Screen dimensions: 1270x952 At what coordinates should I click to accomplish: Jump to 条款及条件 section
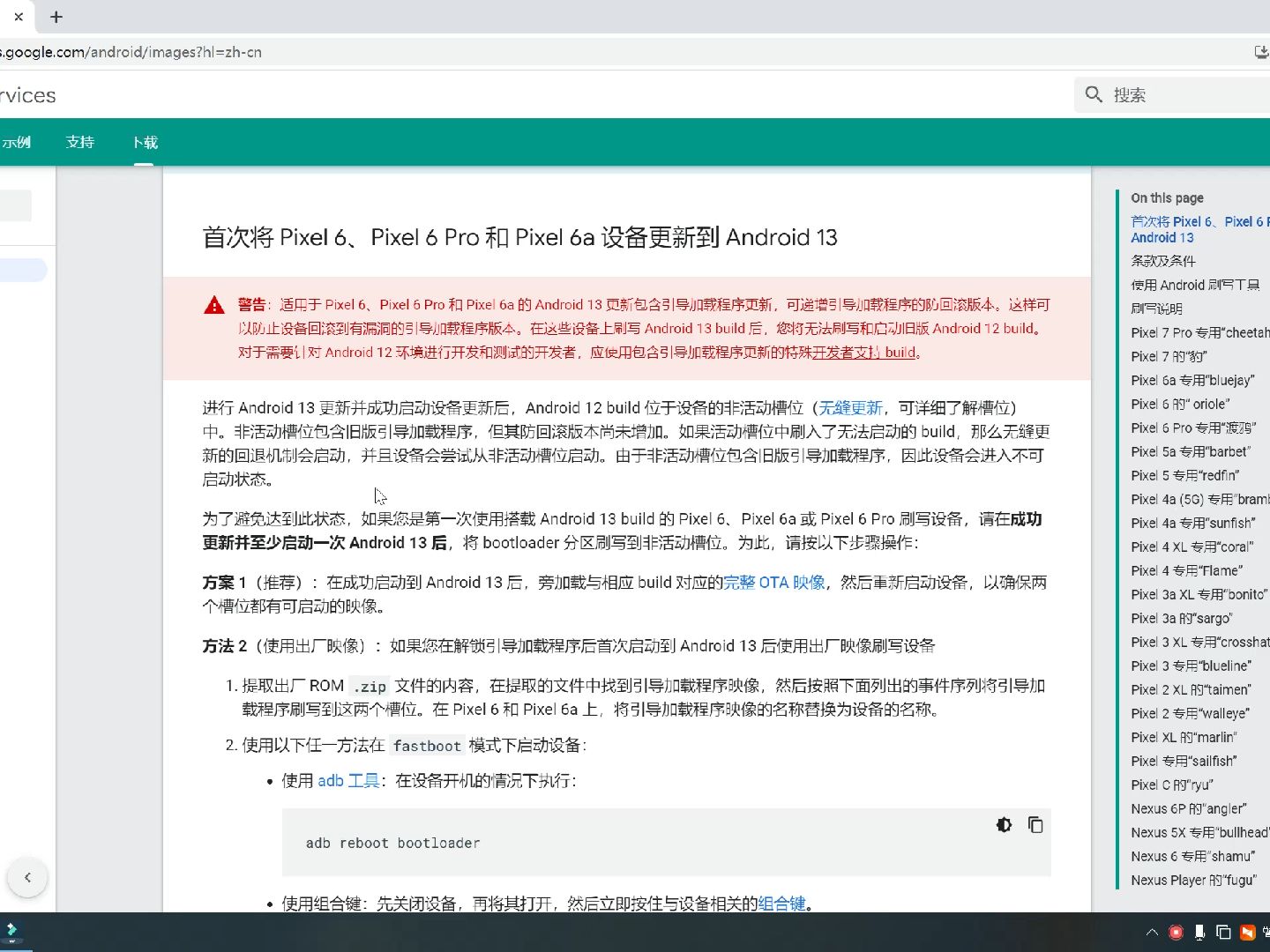click(1163, 261)
